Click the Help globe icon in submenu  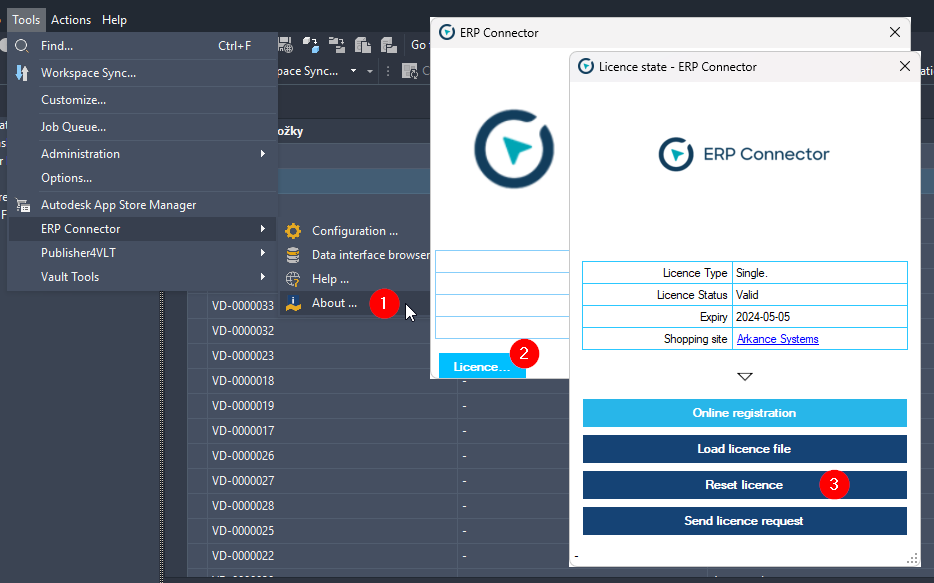[x=293, y=279]
